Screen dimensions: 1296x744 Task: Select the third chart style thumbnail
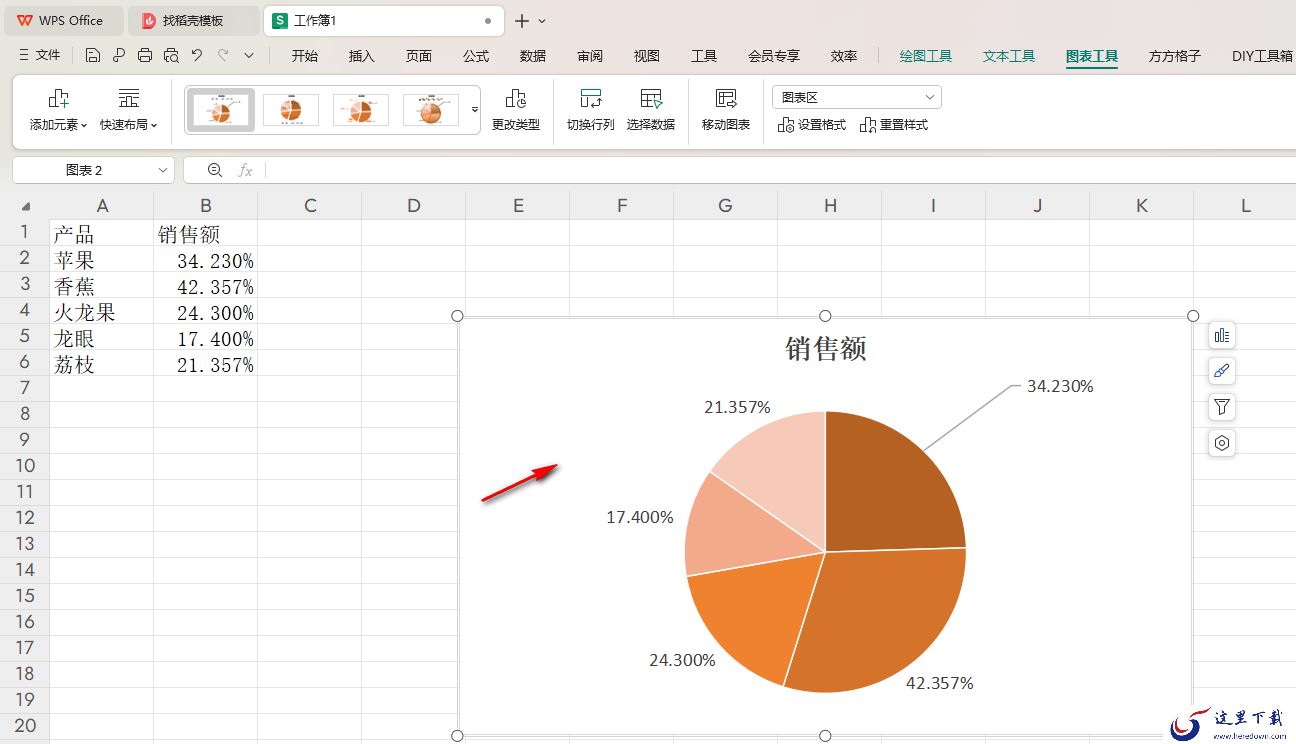361,110
